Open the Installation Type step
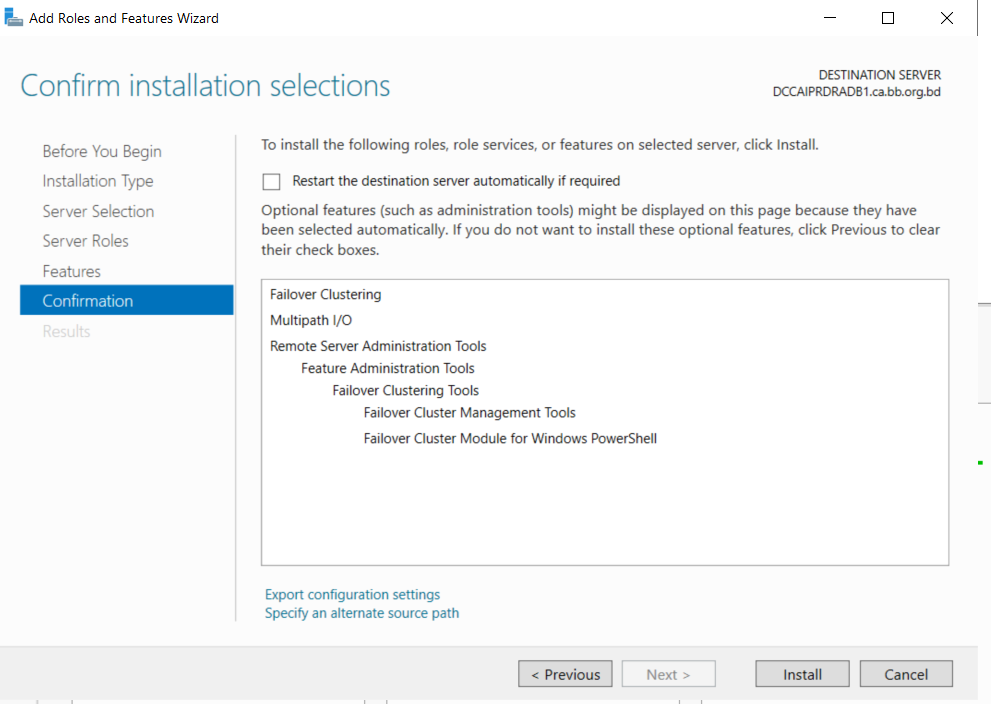The width and height of the screenshot is (991, 704). [98, 181]
